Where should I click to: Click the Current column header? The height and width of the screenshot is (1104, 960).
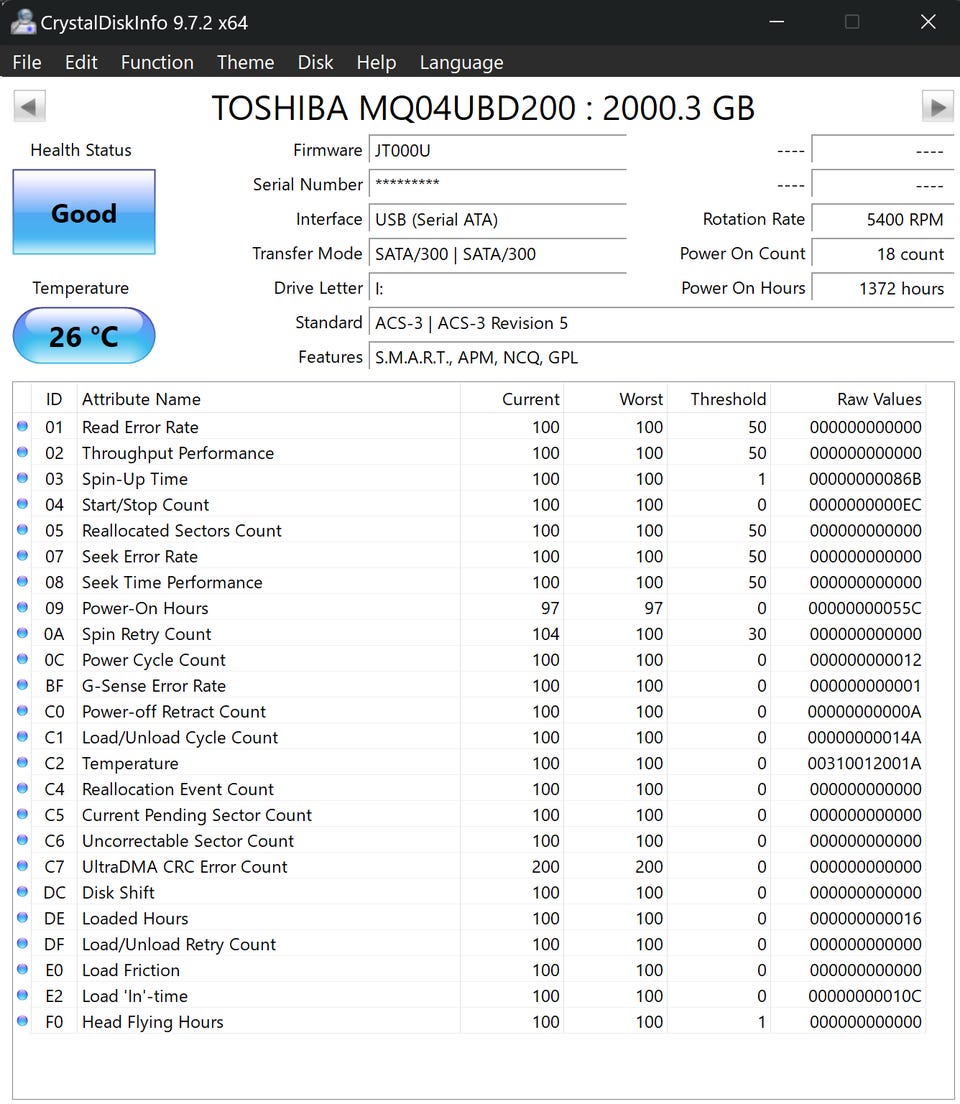tap(512, 399)
